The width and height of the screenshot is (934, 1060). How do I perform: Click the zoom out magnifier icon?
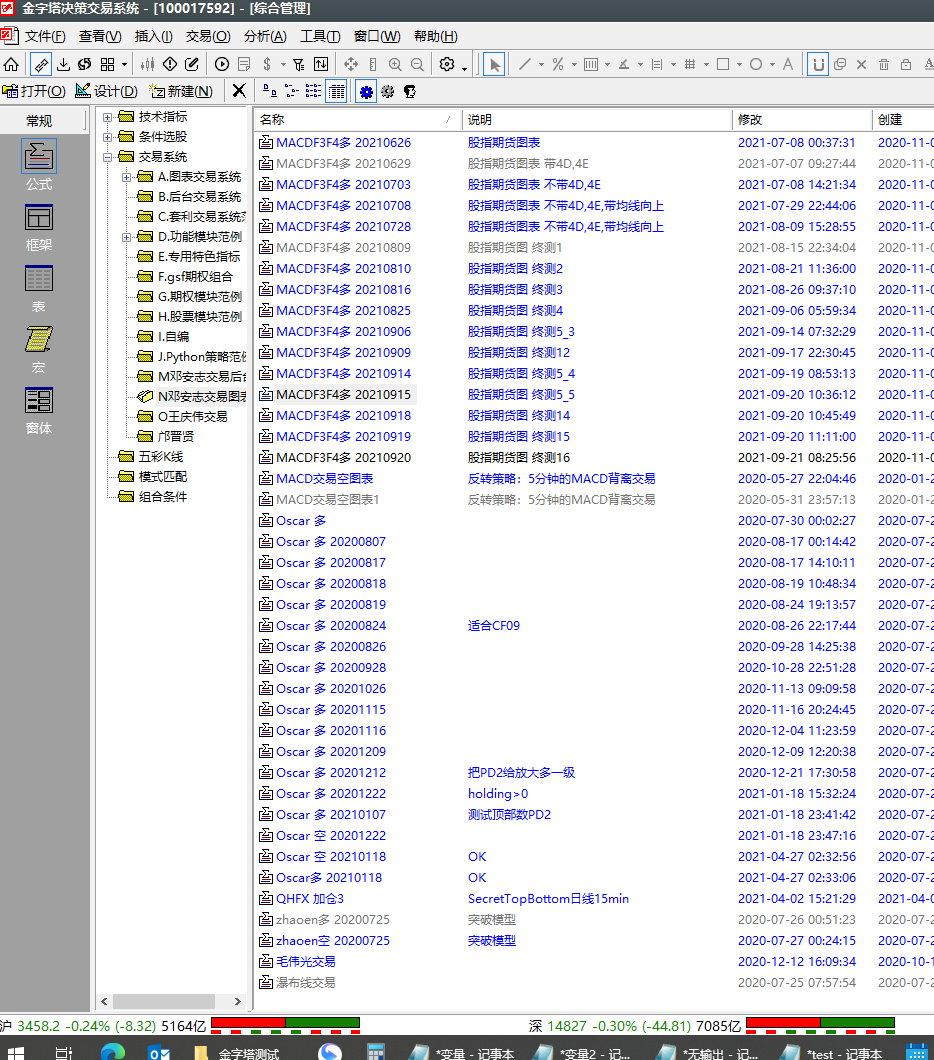[418, 64]
